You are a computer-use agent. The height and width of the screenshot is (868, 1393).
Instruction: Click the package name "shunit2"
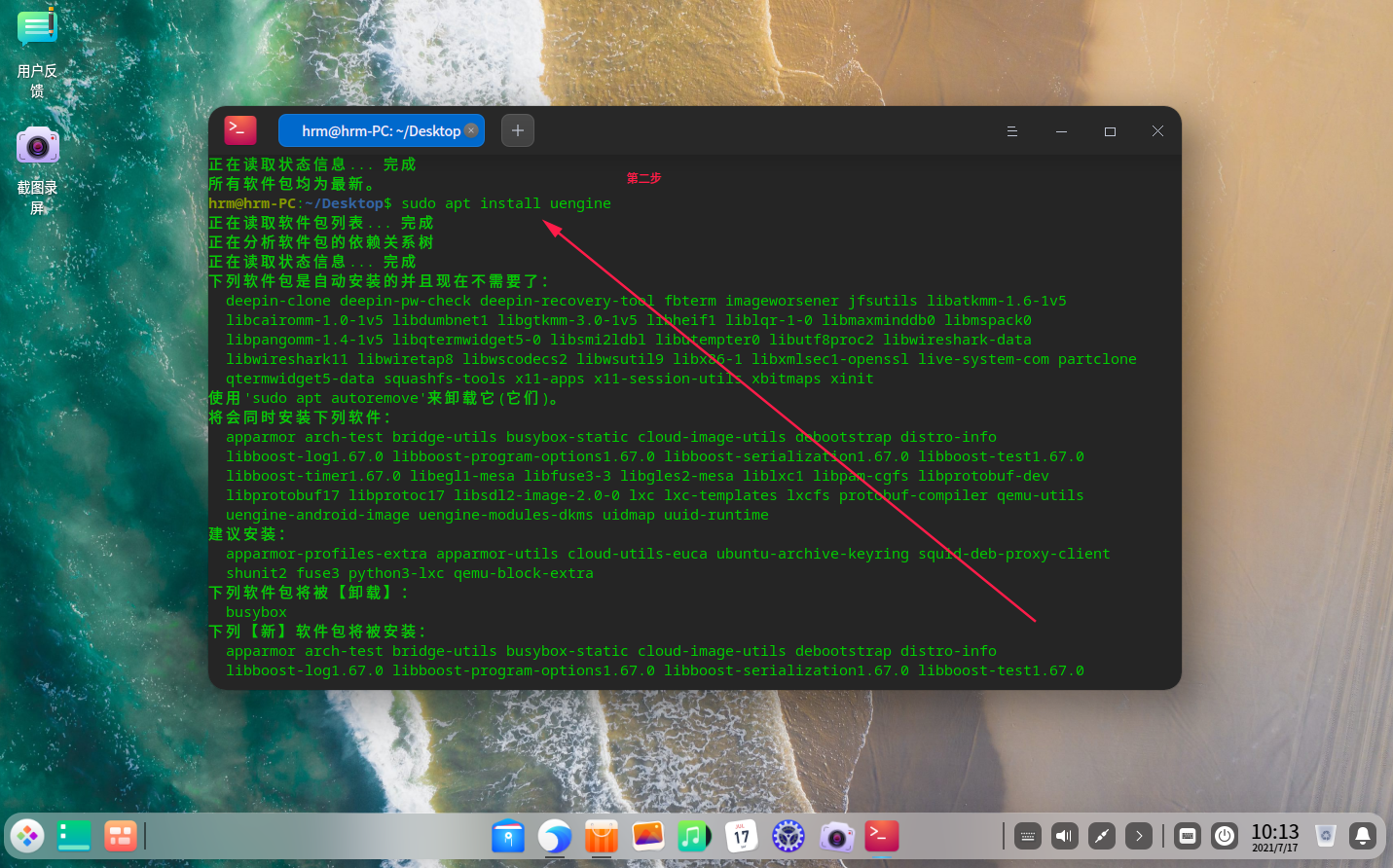coord(257,573)
